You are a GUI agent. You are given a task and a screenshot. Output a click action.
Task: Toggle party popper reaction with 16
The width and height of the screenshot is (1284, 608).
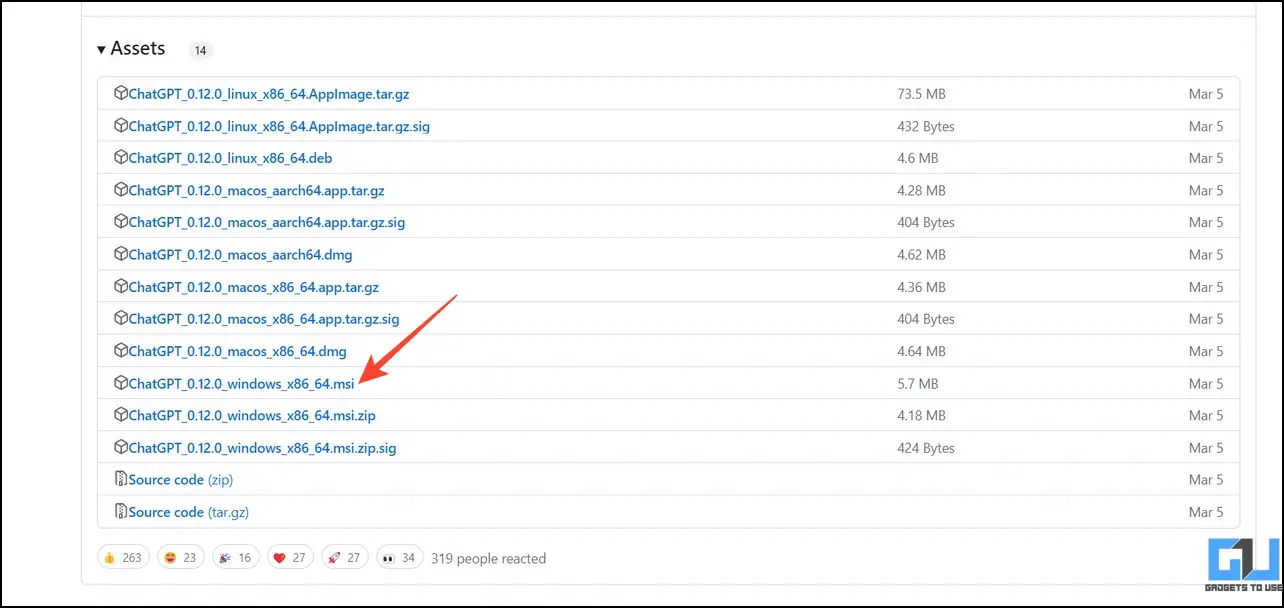coord(235,558)
